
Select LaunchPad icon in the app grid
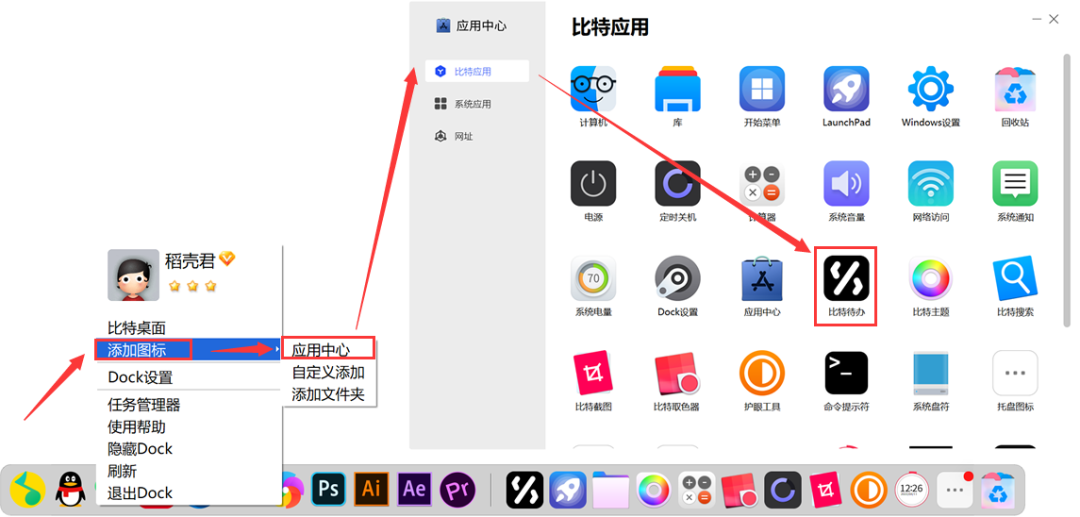click(846, 89)
